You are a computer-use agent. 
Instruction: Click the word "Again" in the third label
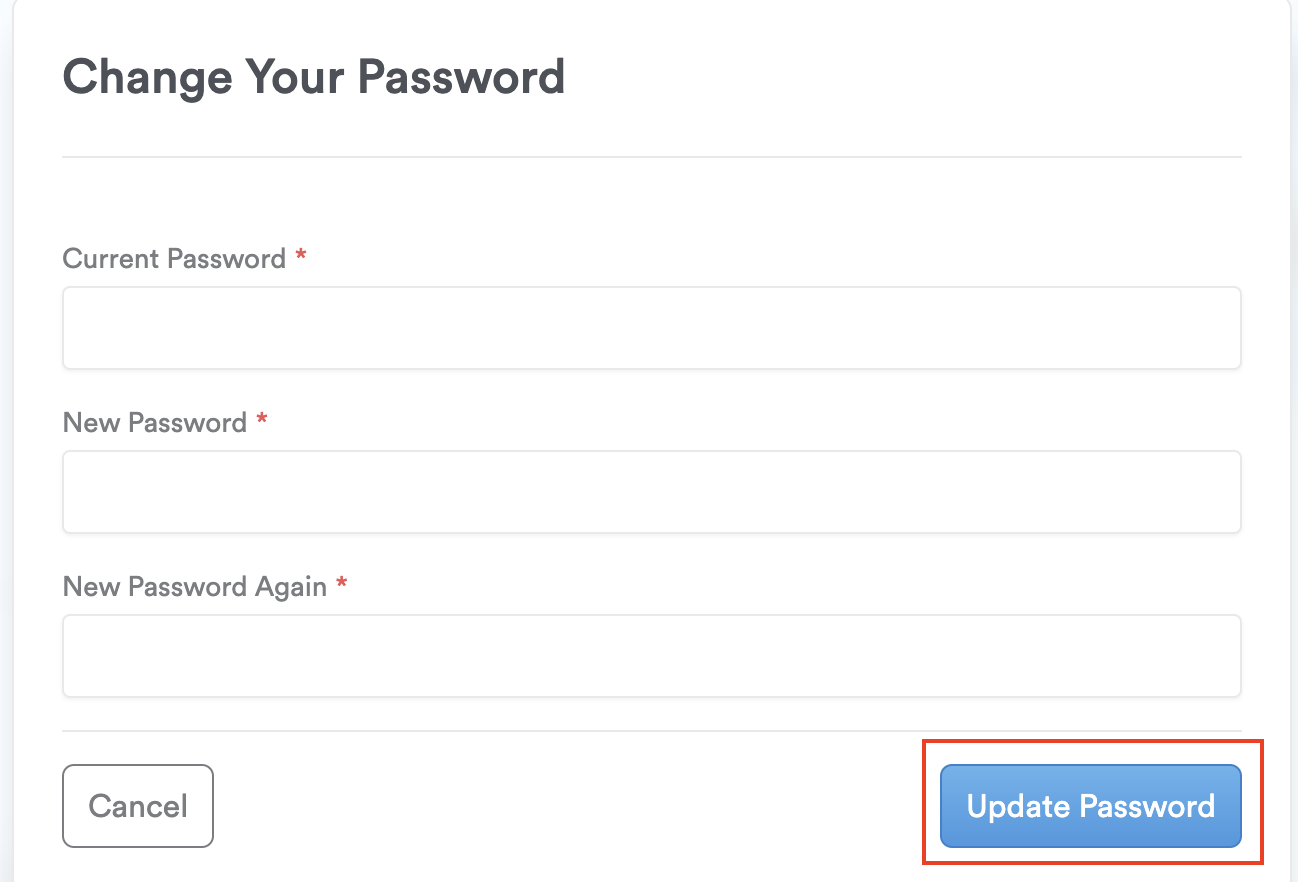pos(292,587)
